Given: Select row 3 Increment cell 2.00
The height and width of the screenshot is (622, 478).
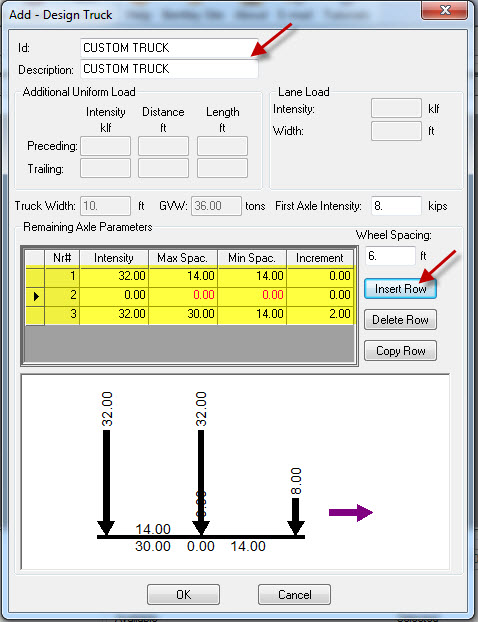Looking at the screenshot, I should coord(320,314).
